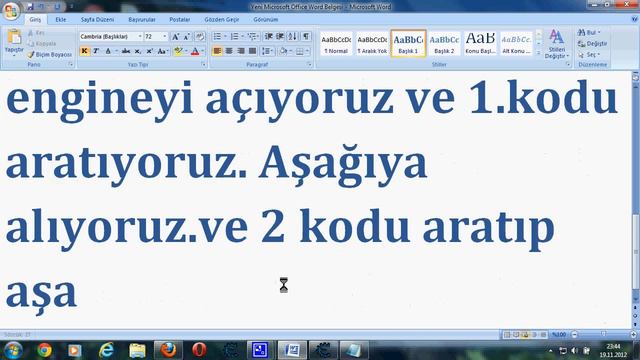
Task: Switch to the Görünüm tab
Action: point(265,20)
